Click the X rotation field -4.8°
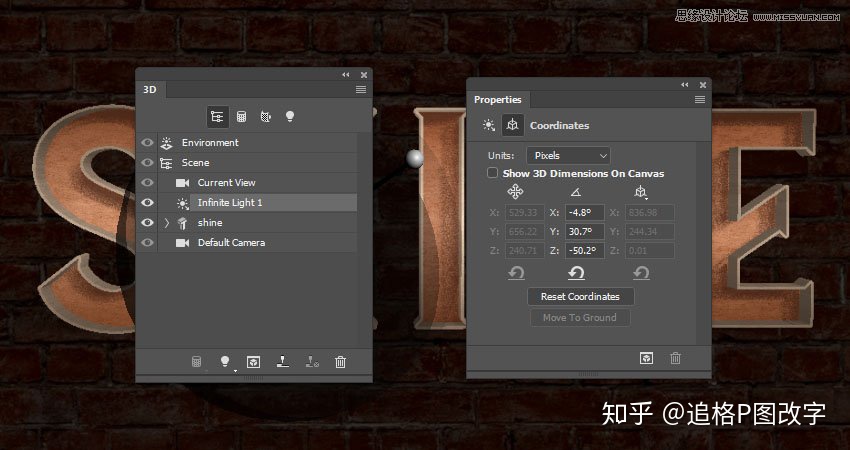This screenshot has width=850, height=450. click(x=584, y=213)
